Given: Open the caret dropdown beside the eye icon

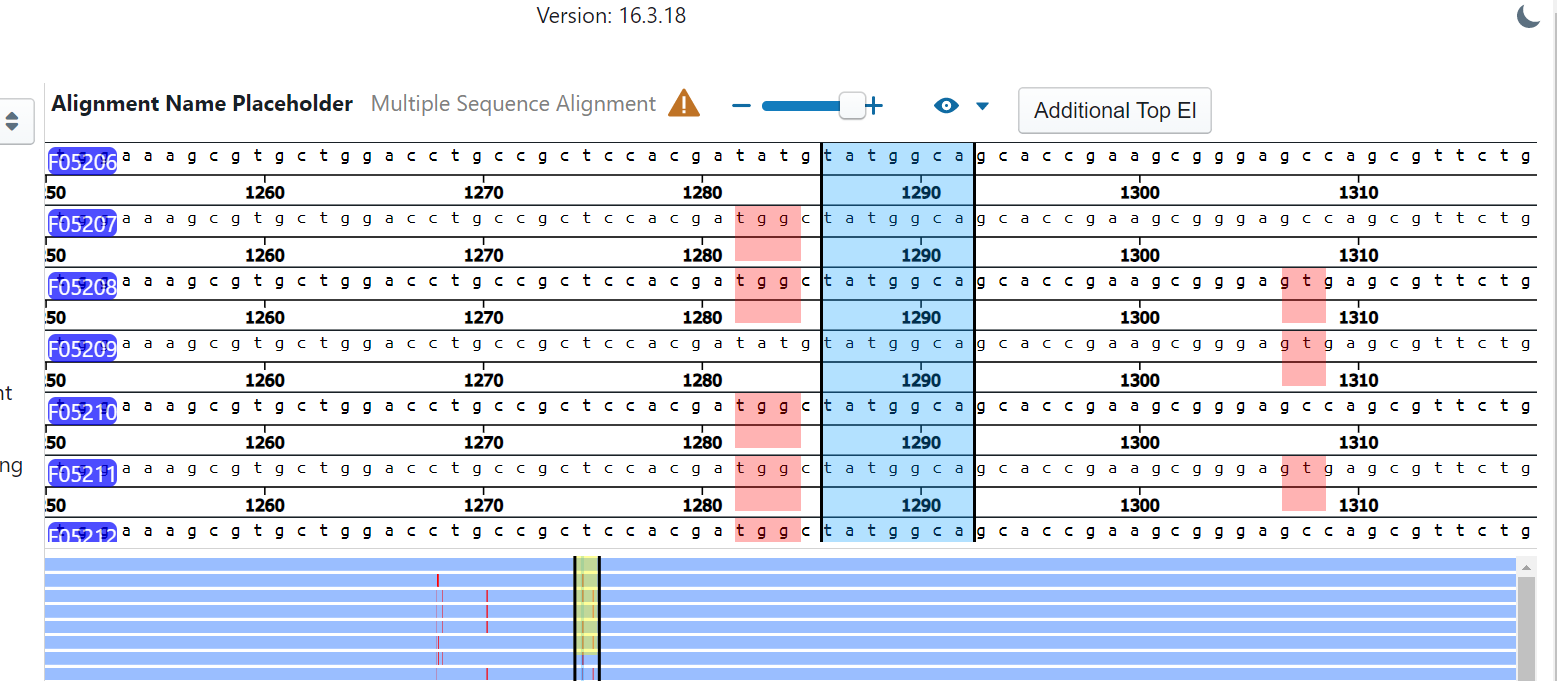Looking at the screenshot, I should (982, 106).
